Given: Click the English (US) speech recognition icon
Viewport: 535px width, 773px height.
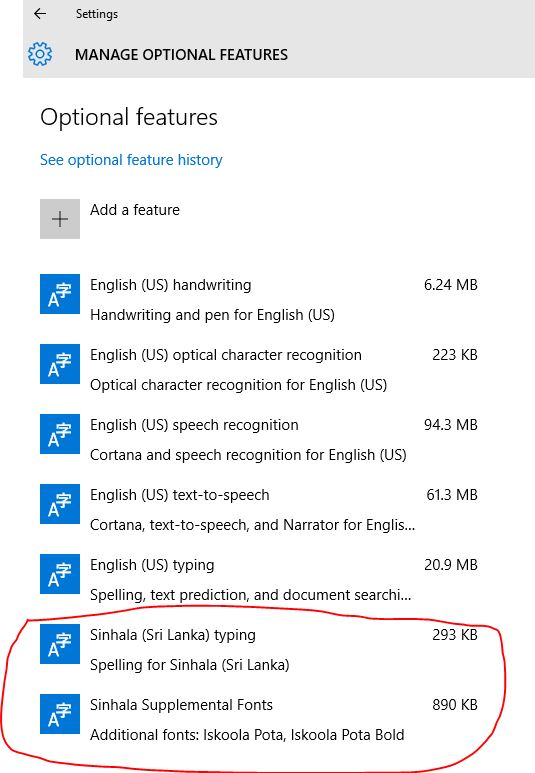Looking at the screenshot, I should pos(60,434).
